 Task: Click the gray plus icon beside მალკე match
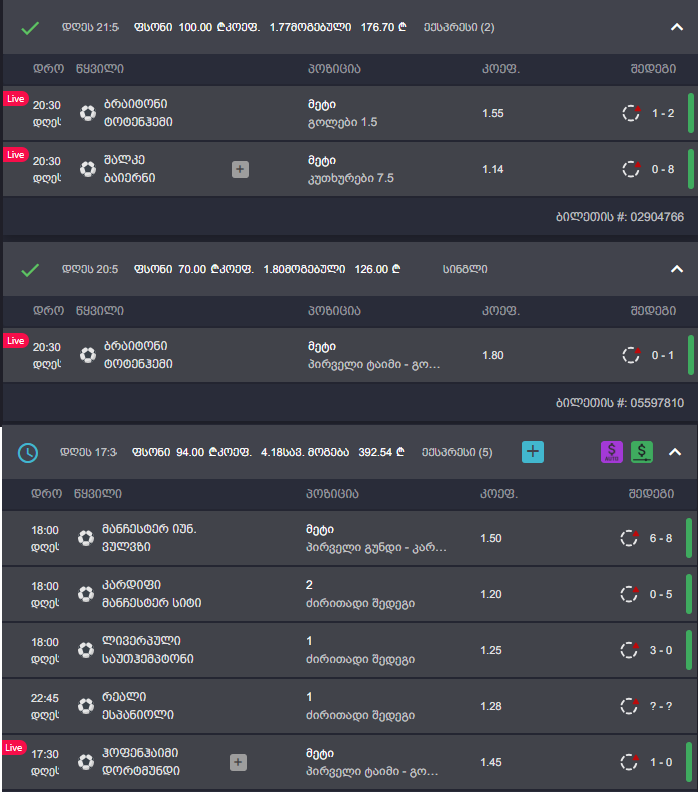[240, 169]
